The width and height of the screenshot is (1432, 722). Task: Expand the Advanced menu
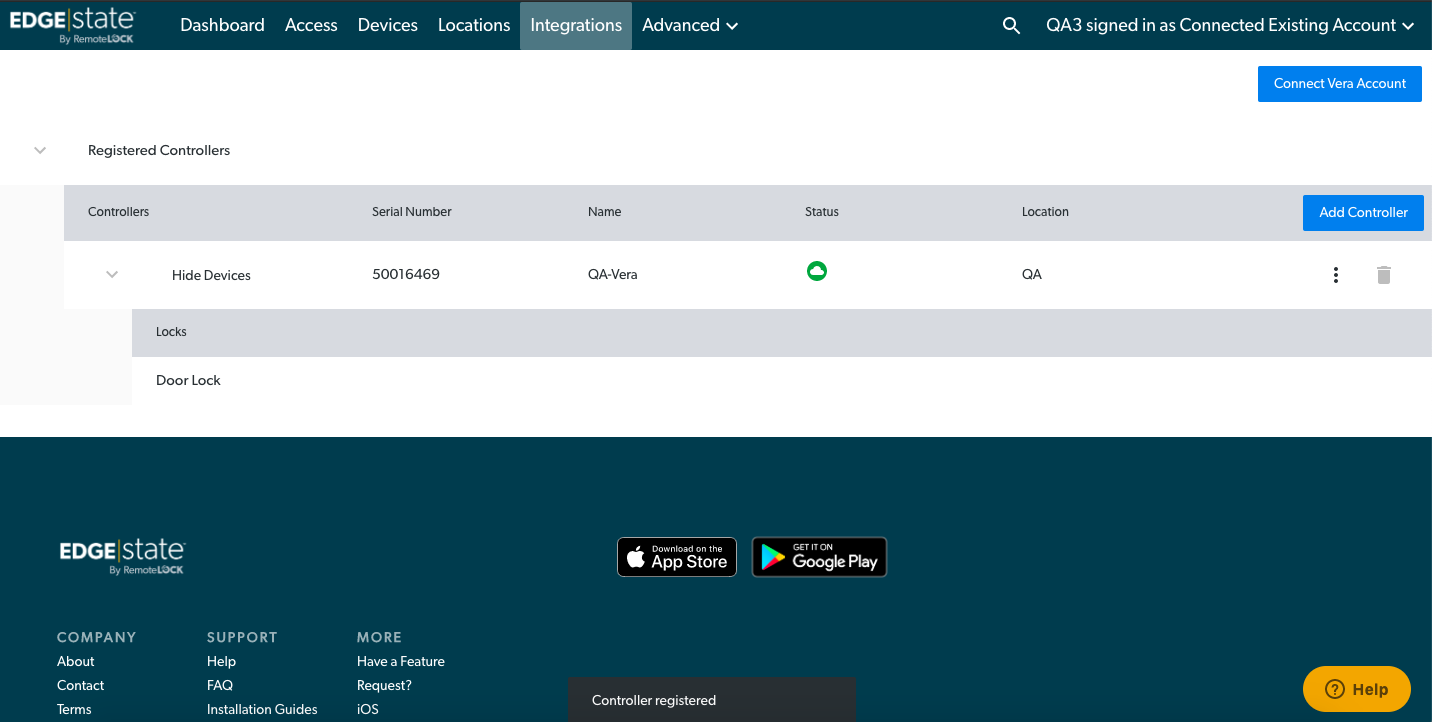[689, 25]
